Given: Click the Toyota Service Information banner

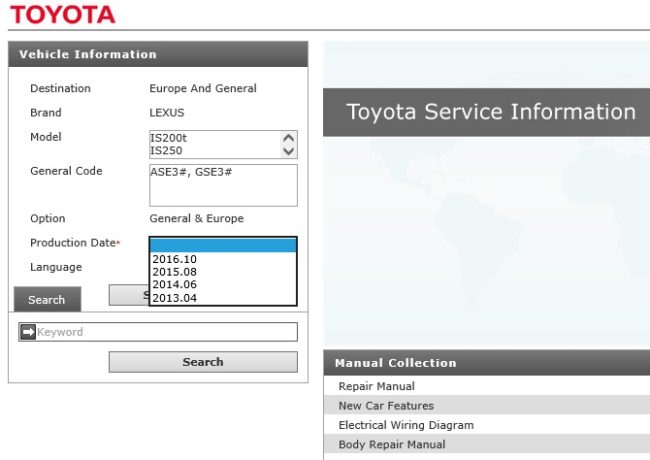Looking at the screenshot, I should pyautogui.click(x=487, y=112).
